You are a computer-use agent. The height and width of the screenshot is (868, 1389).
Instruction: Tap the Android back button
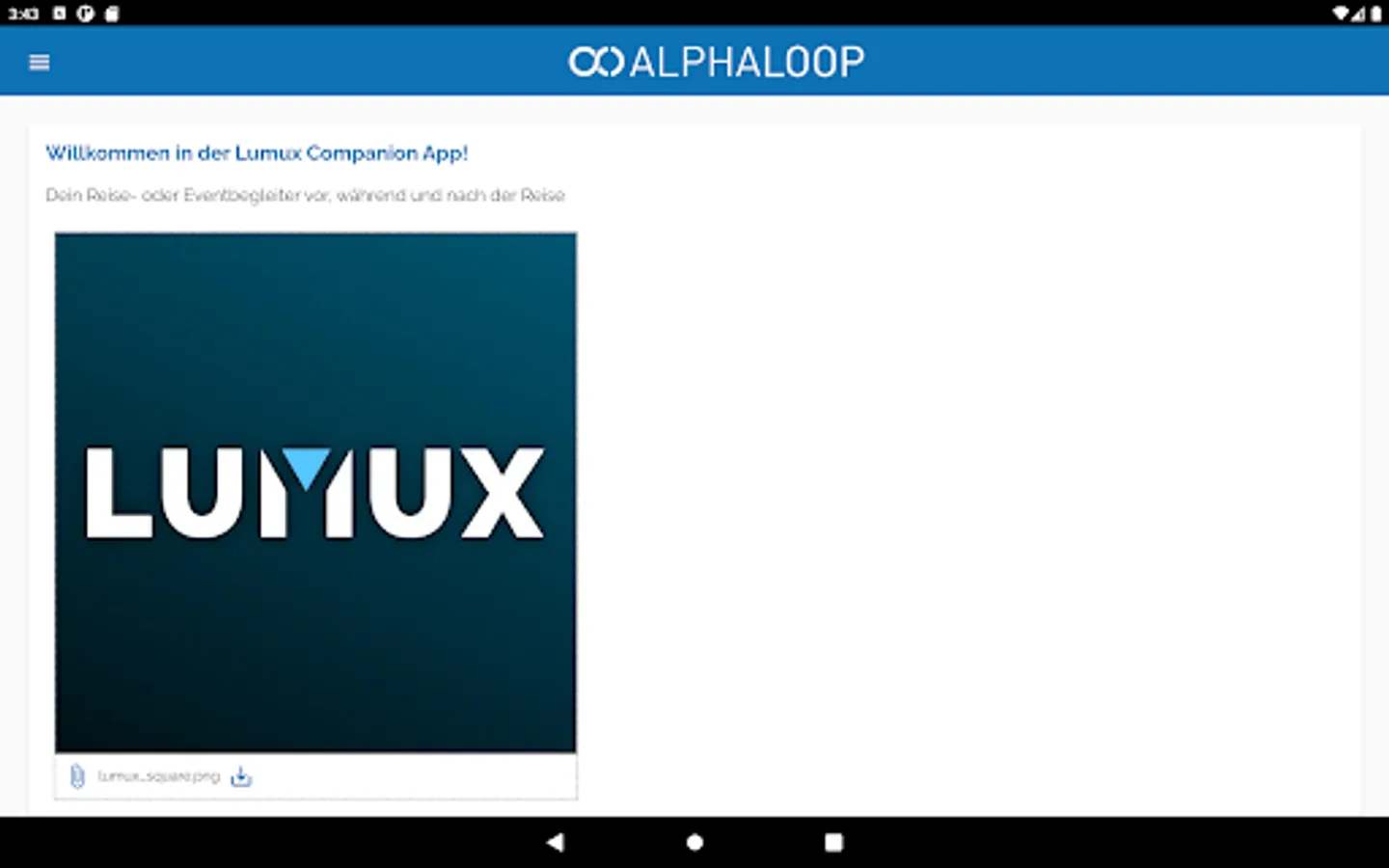click(555, 842)
